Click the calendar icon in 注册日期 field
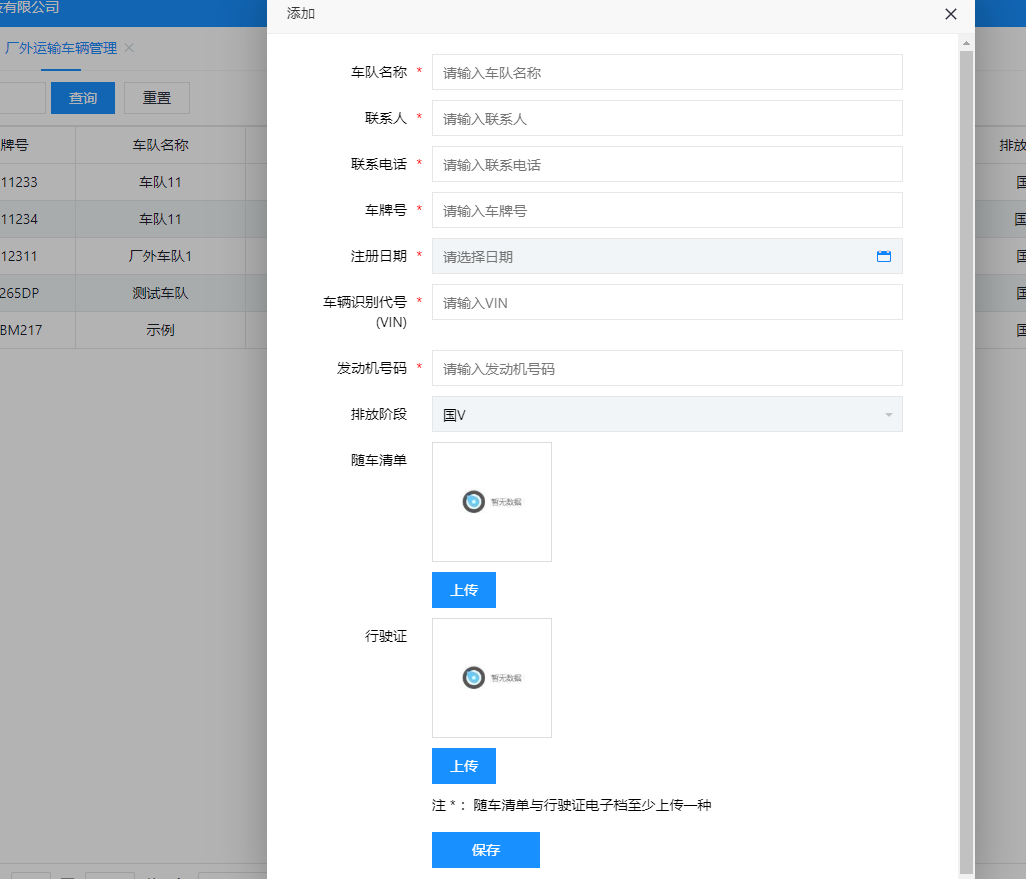Screen dimensions: 1026x879 point(883,256)
